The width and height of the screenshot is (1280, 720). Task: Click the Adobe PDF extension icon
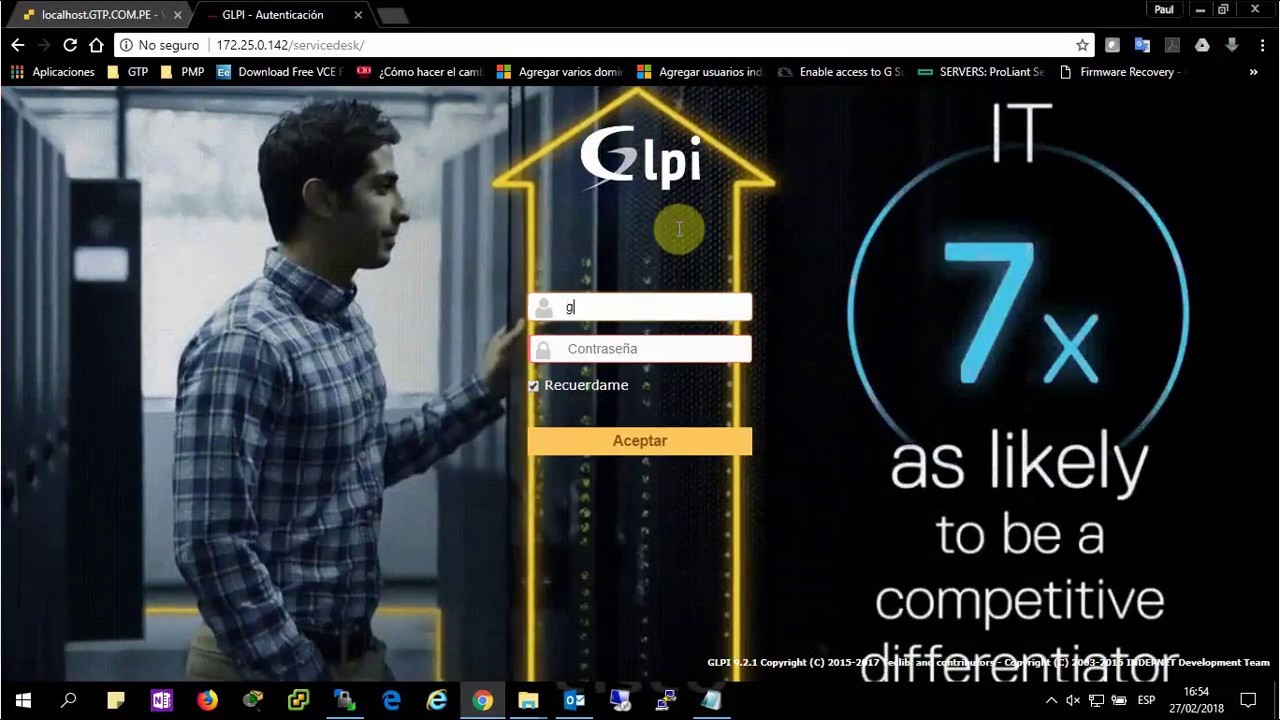click(1172, 45)
